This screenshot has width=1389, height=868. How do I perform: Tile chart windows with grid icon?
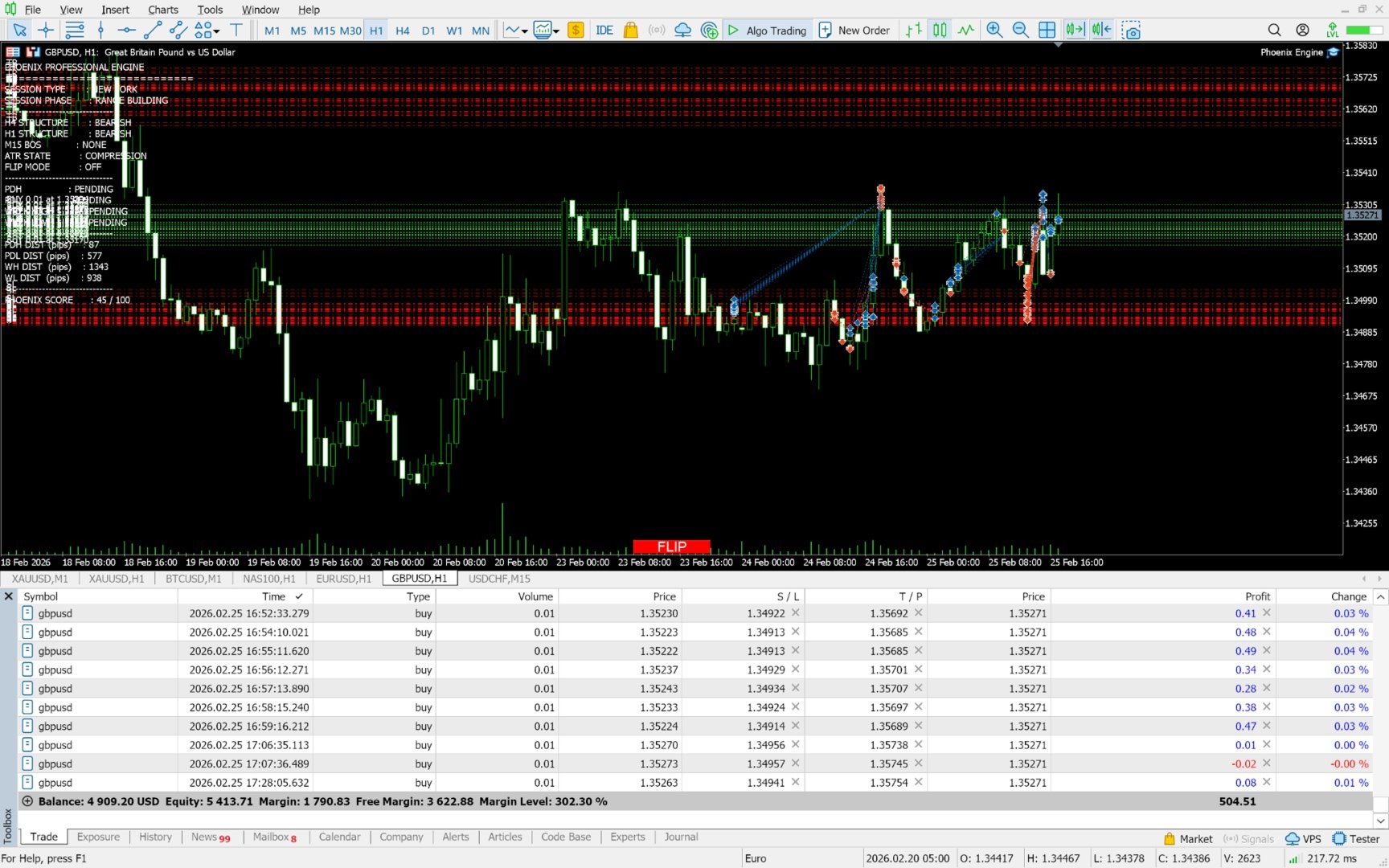(1047, 31)
